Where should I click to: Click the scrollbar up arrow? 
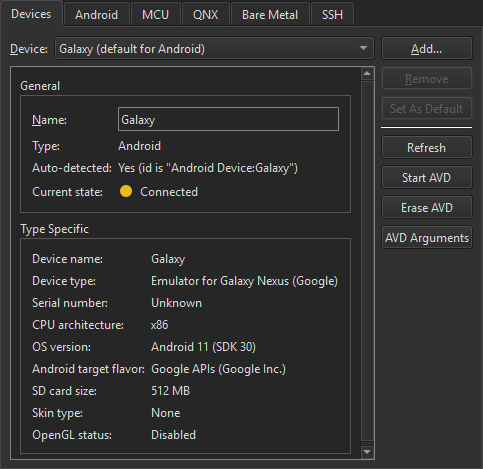[367, 73]
